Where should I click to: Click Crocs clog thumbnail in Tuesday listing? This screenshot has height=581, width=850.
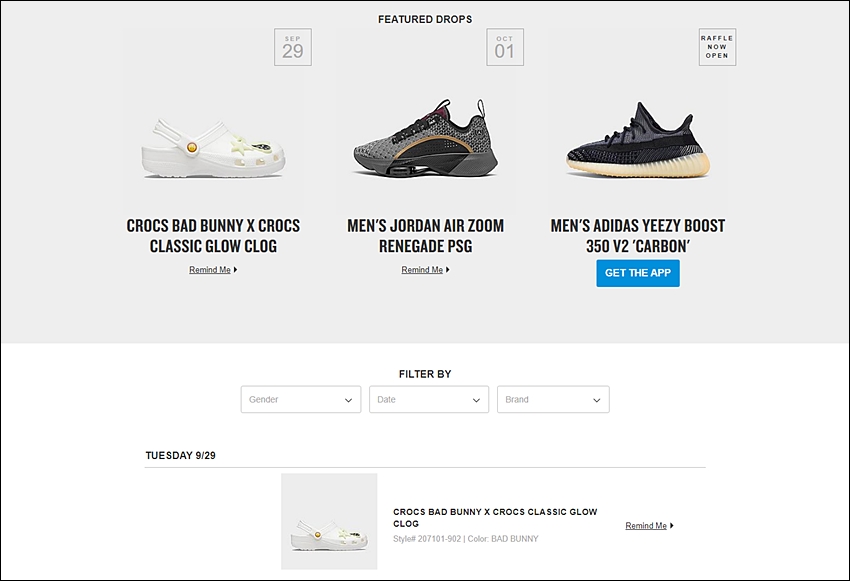[329, 521]
